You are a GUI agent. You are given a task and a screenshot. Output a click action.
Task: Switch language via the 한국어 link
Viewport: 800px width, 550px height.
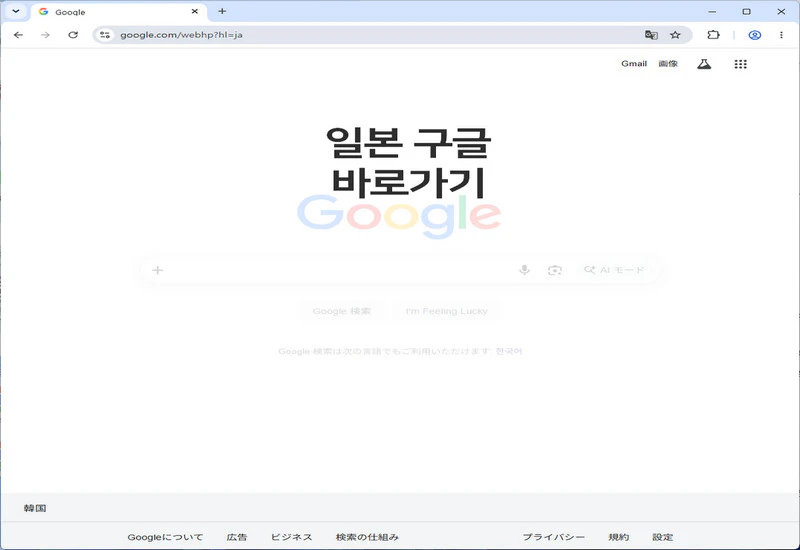pos(509,351)
